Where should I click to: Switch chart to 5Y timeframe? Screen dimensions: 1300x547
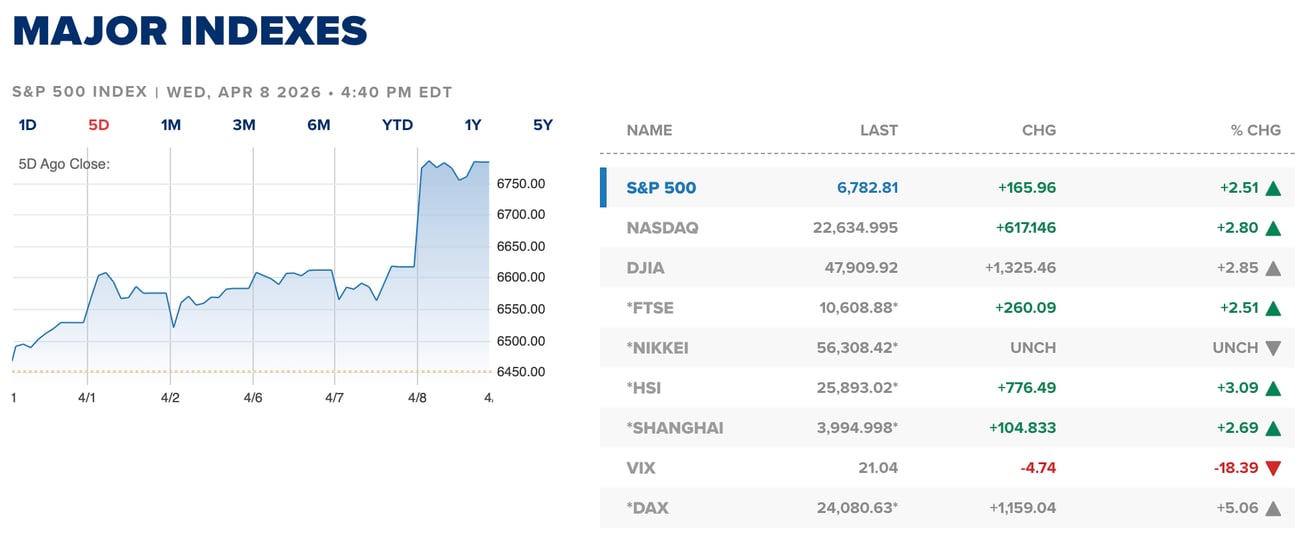(x=543, y=125)
